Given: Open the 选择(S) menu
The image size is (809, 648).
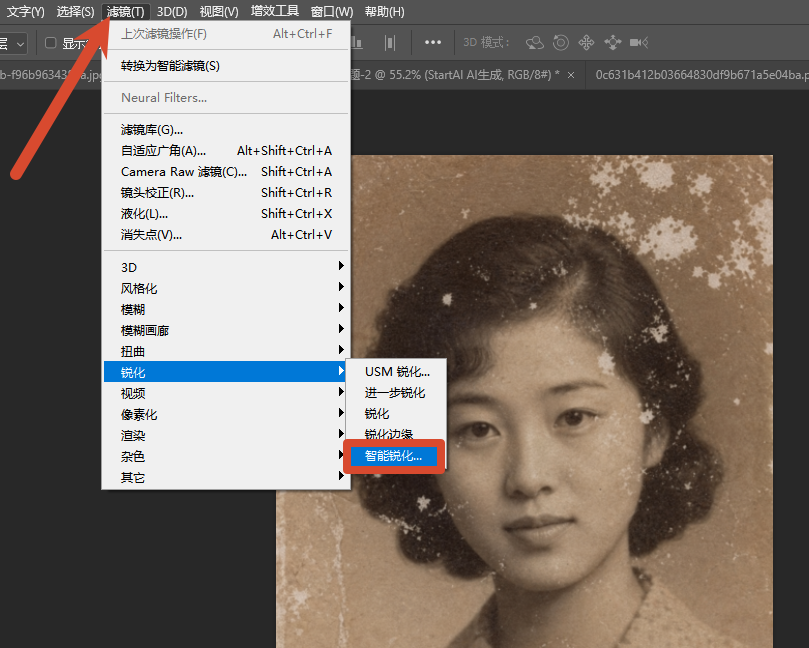Looking at the screenshot, I should pos(75,11).
